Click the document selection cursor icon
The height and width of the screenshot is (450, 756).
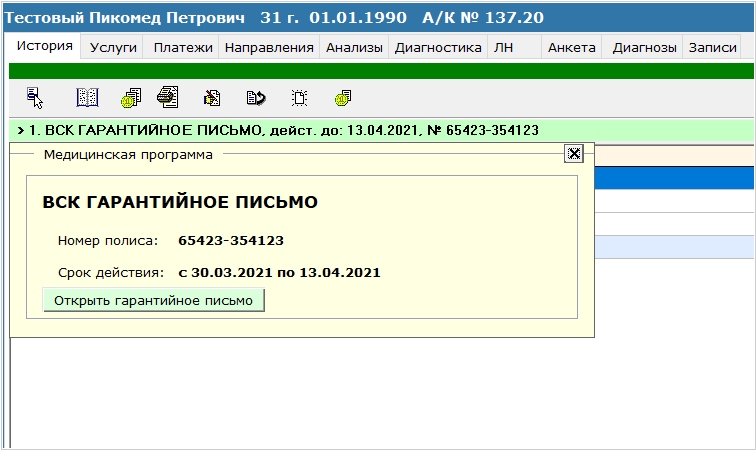pyautogui.click(x=35, y=98)
